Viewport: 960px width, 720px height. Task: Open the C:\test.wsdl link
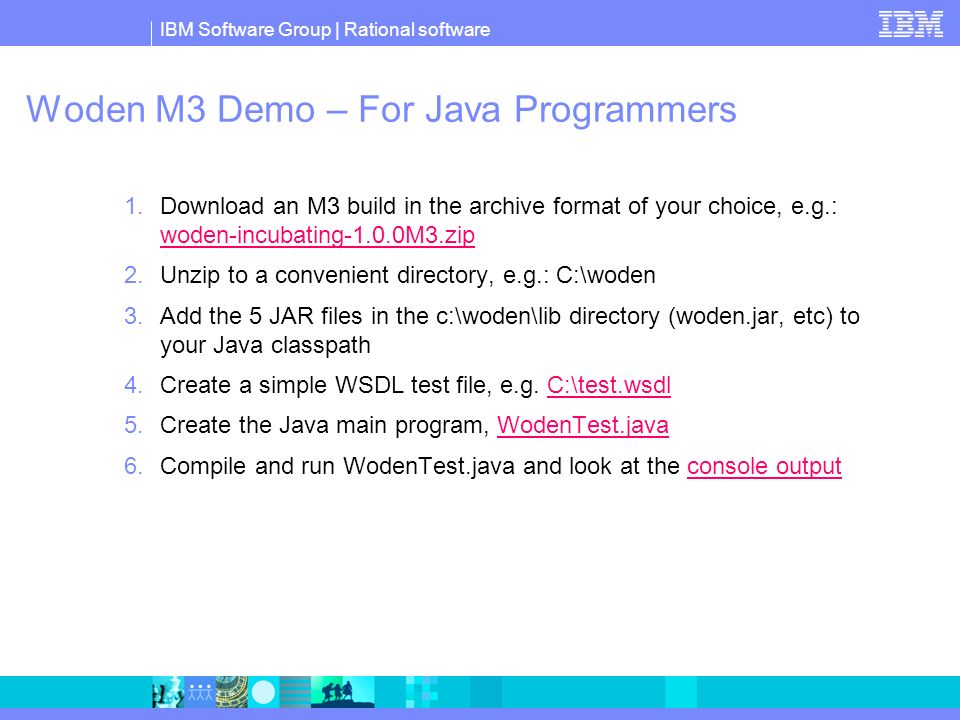(x=609, y=385)
